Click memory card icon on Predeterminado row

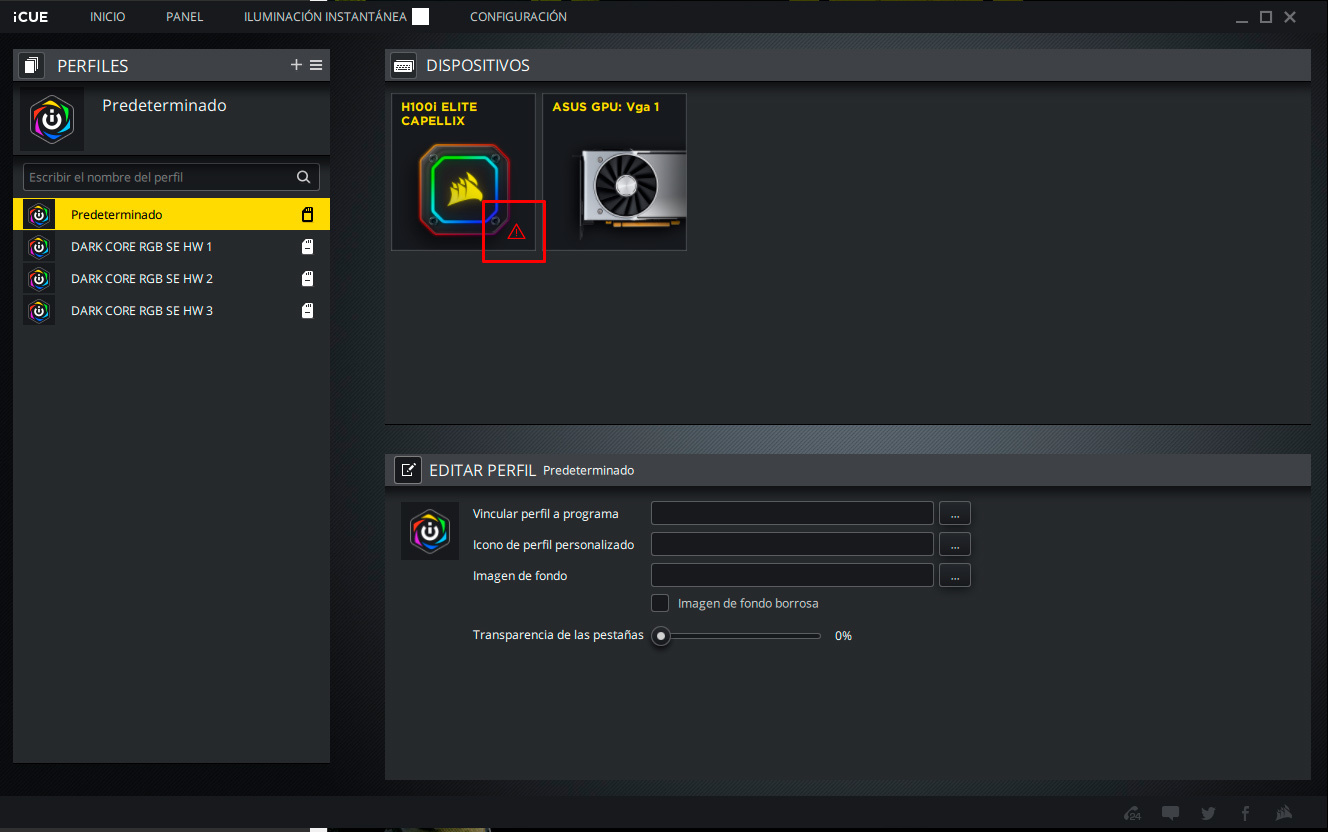click(x=308, y=214)
